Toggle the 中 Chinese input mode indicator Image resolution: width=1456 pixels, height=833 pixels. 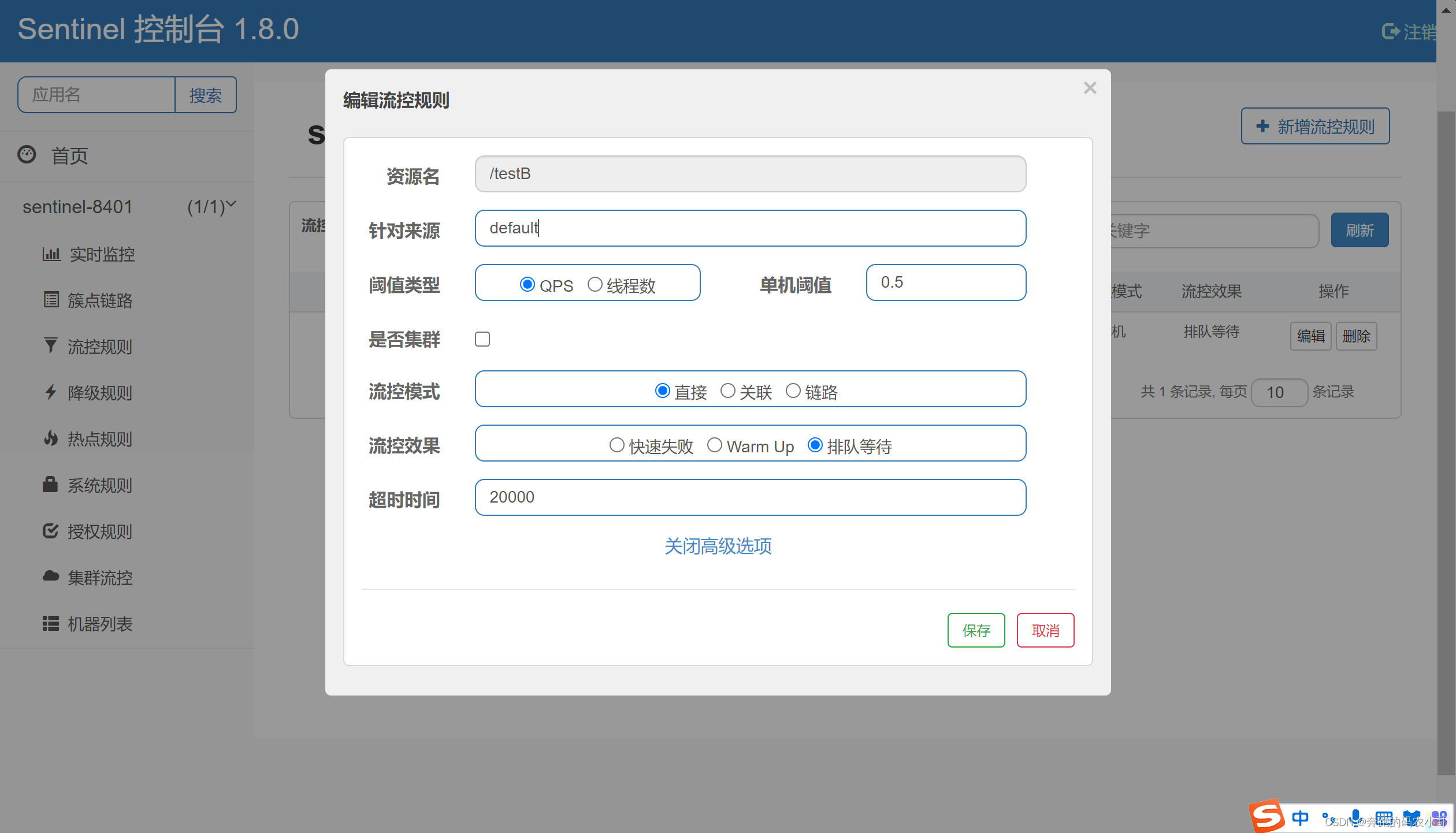1300,818
